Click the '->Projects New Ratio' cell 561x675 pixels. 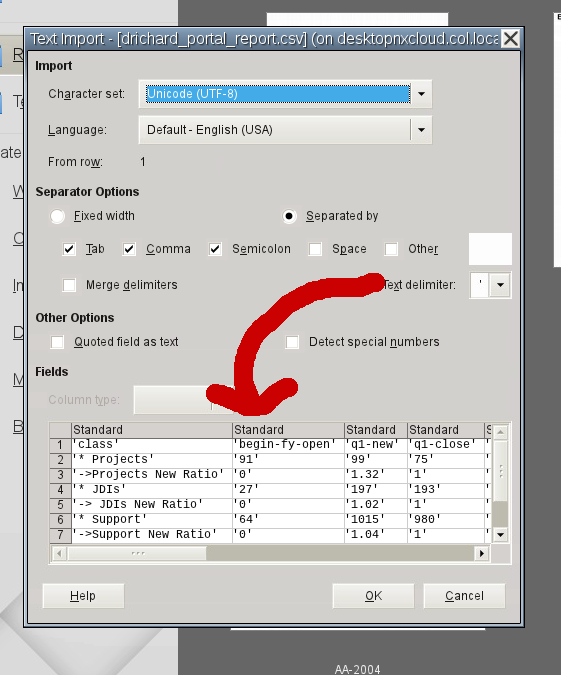click(x=152, y=474)
